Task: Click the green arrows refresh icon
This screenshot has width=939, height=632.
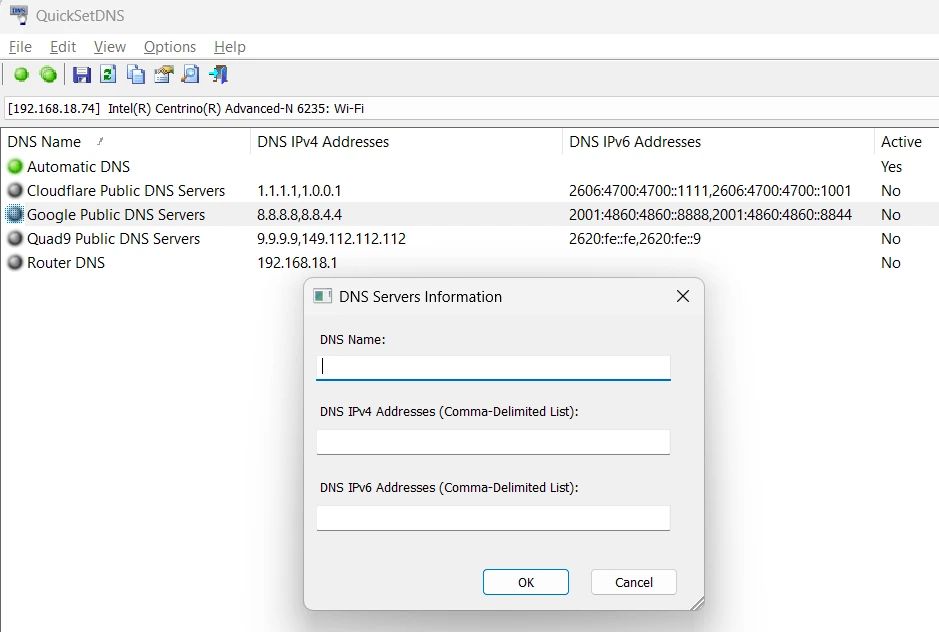Action: (108, 74)
